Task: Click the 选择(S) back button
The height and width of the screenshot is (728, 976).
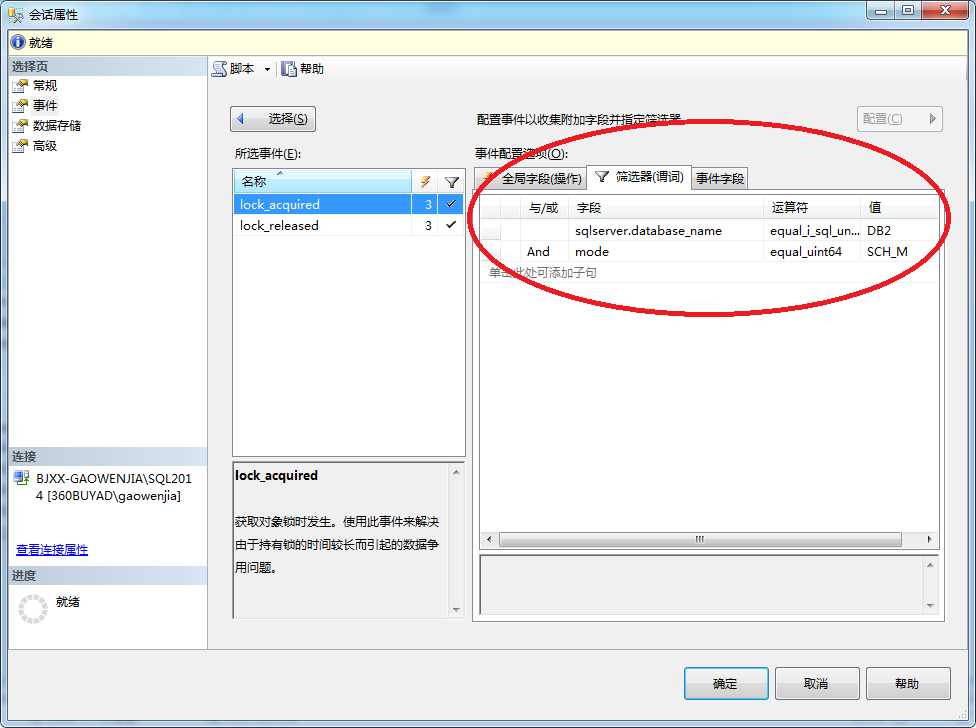Action: (x=273, y=119)
